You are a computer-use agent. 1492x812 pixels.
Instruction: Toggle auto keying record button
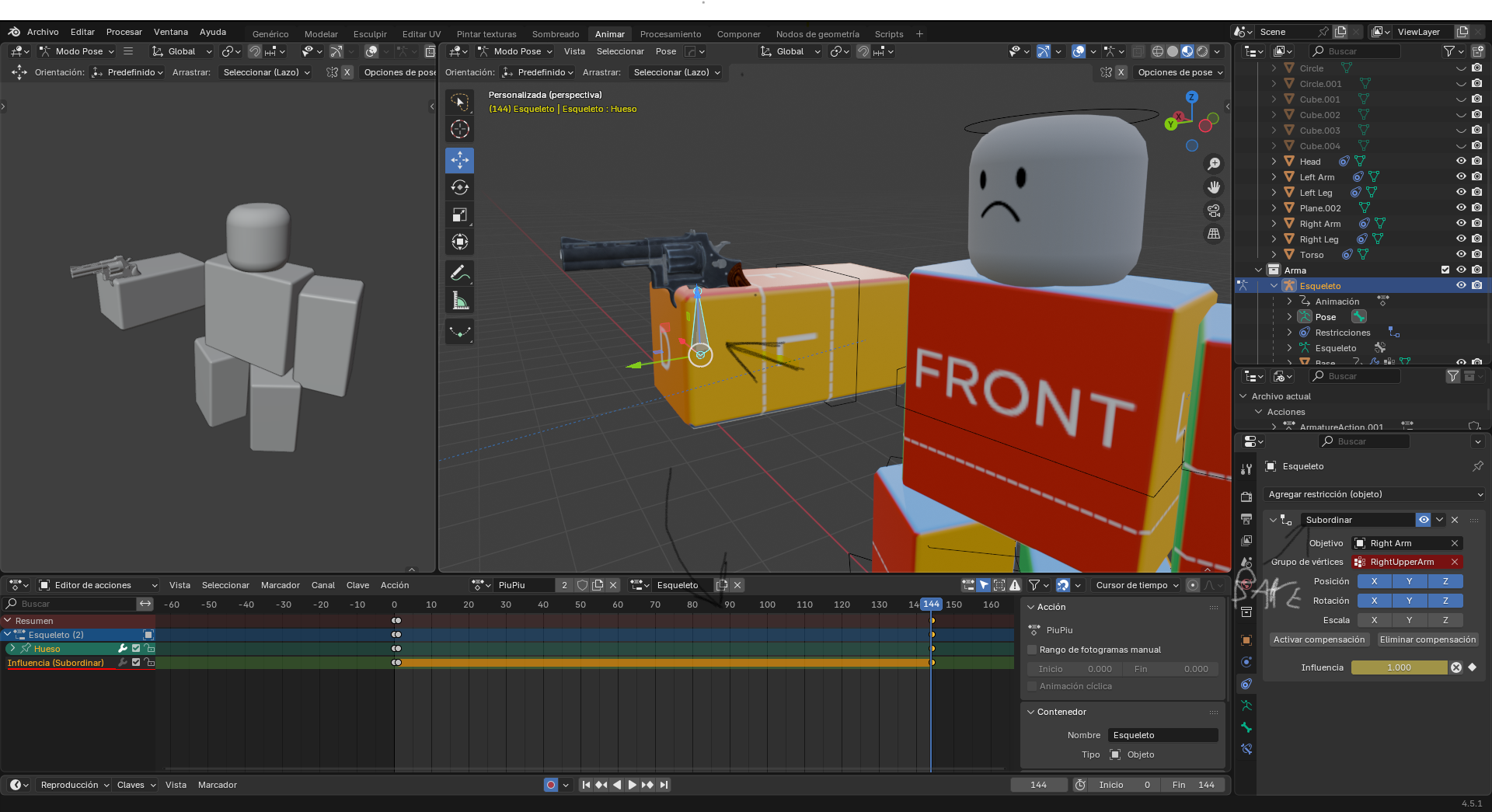click(551, 785)
